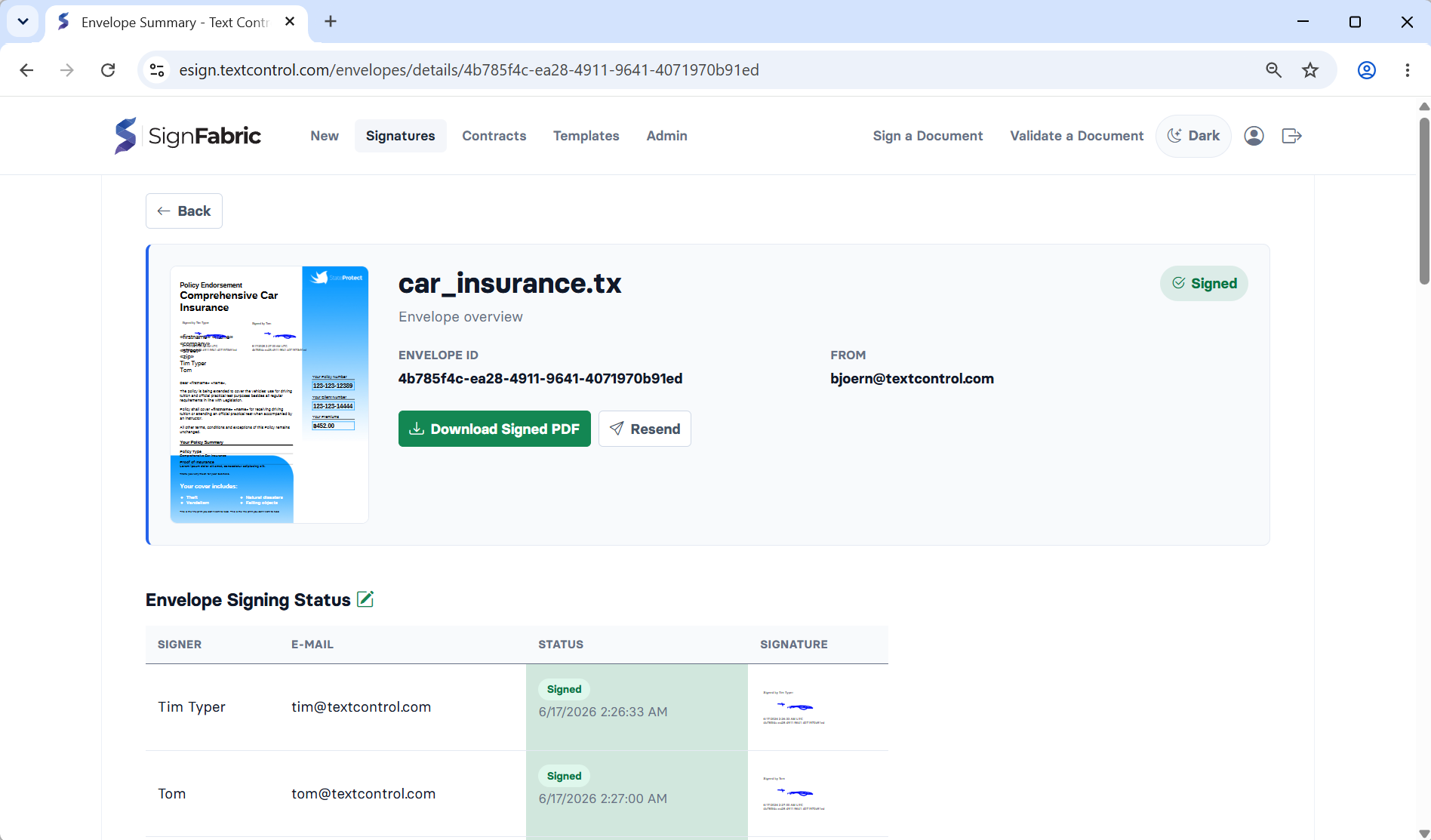Open site information icon in address bar

(157, 70)
